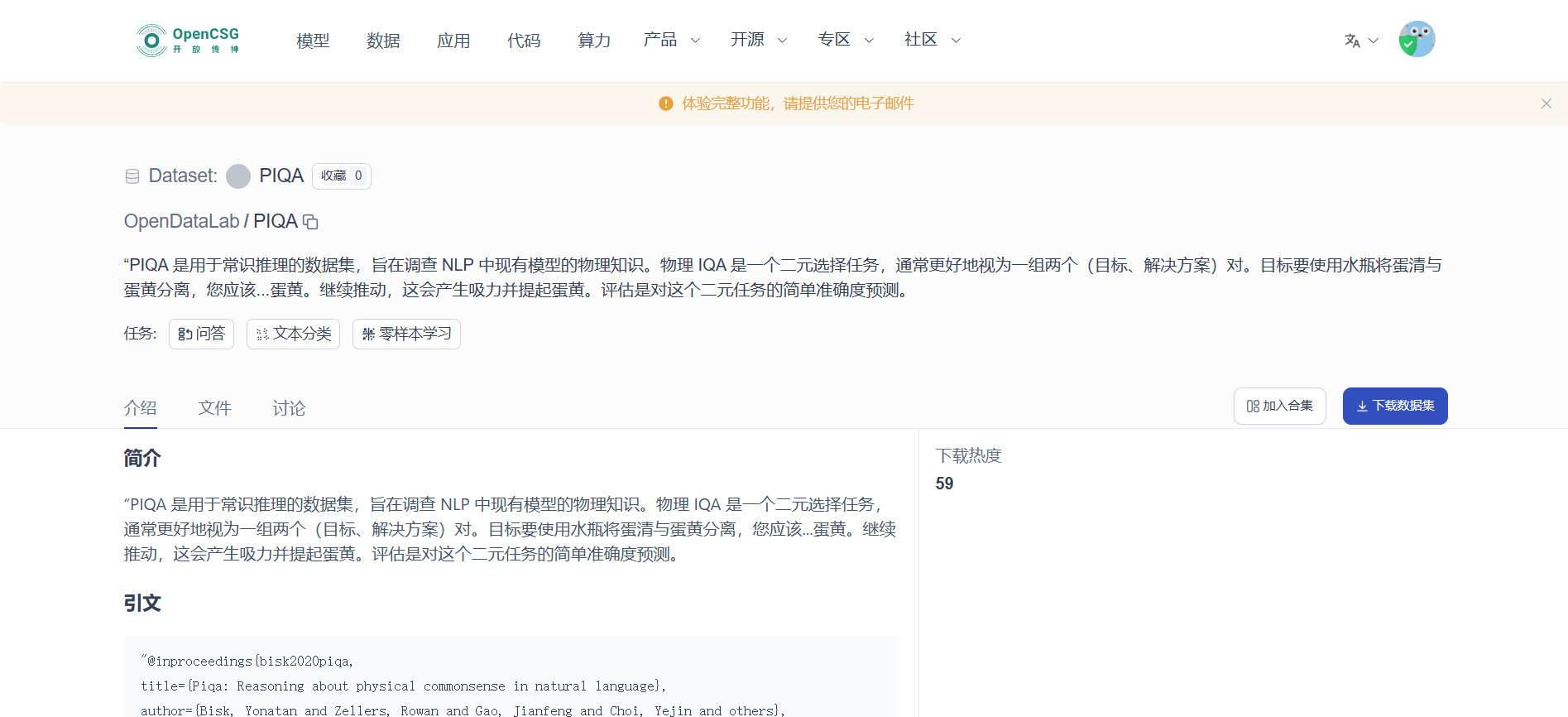Click the citation title line

coord(404,686)
